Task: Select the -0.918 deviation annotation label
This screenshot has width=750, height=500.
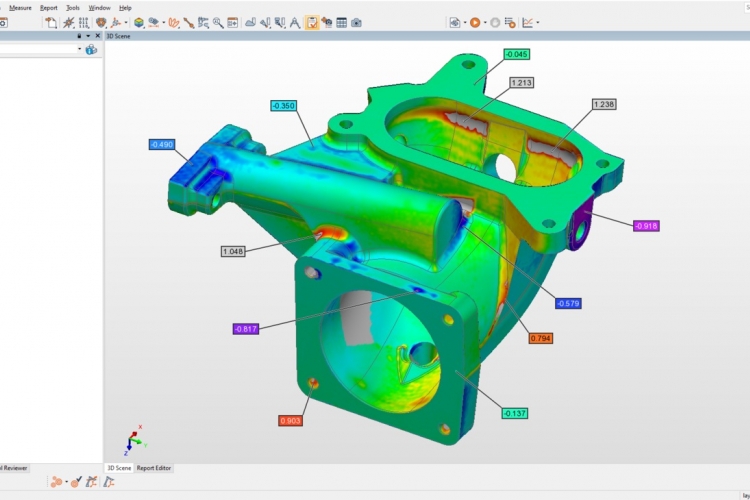Action: point(646,225)
